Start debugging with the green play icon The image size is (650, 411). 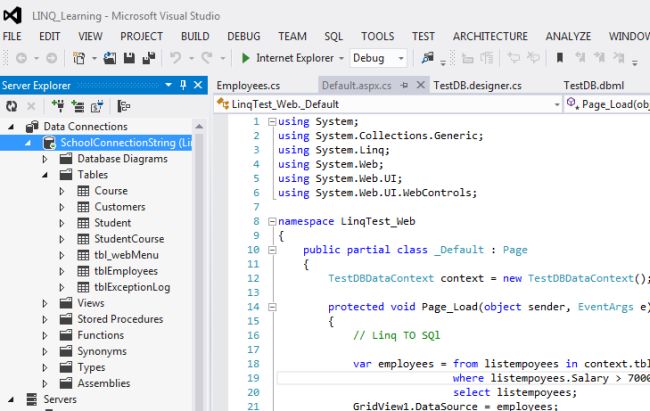click(245, 58)
